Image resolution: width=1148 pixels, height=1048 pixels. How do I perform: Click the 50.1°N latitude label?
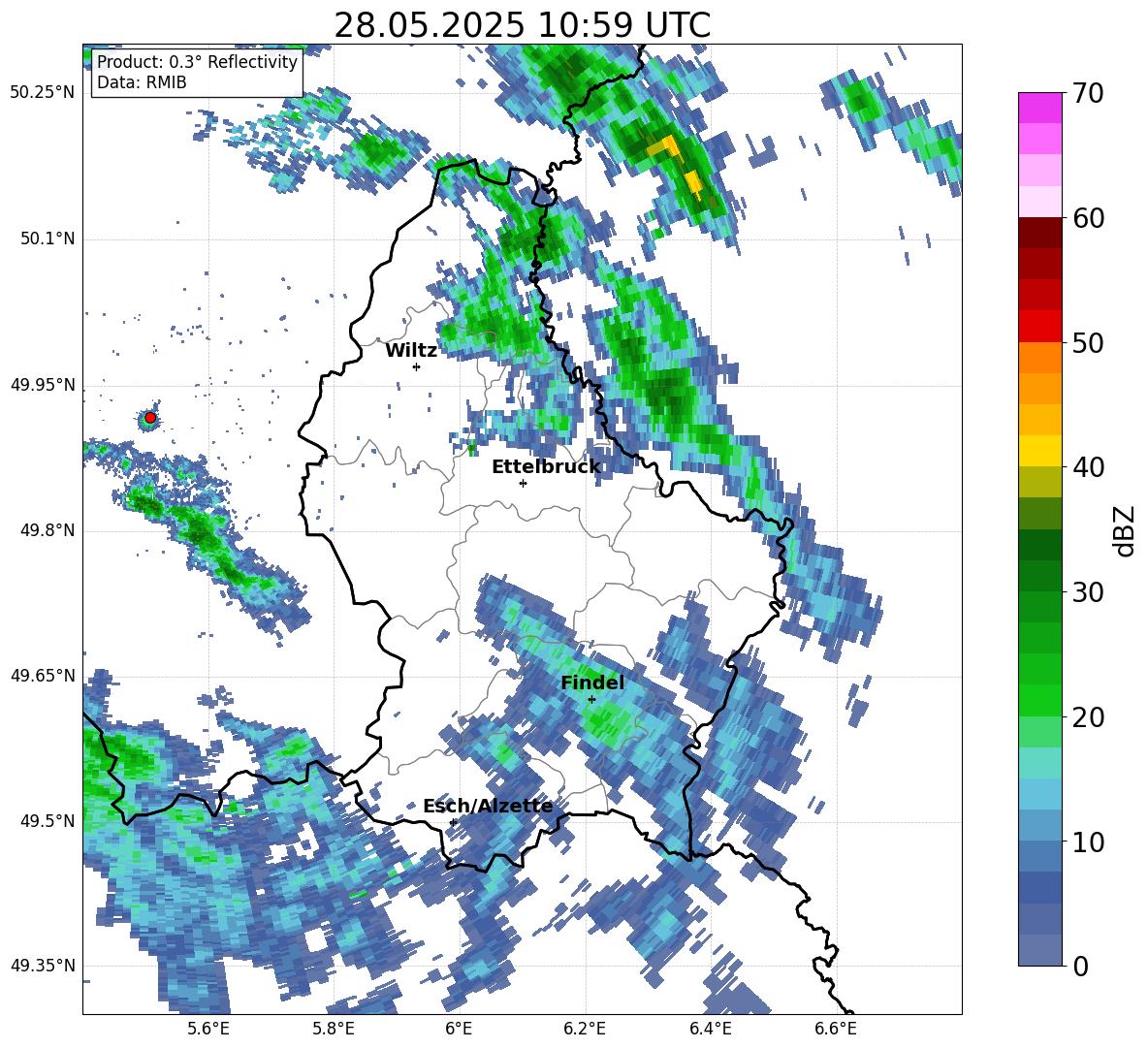click(x=48, y=238)
